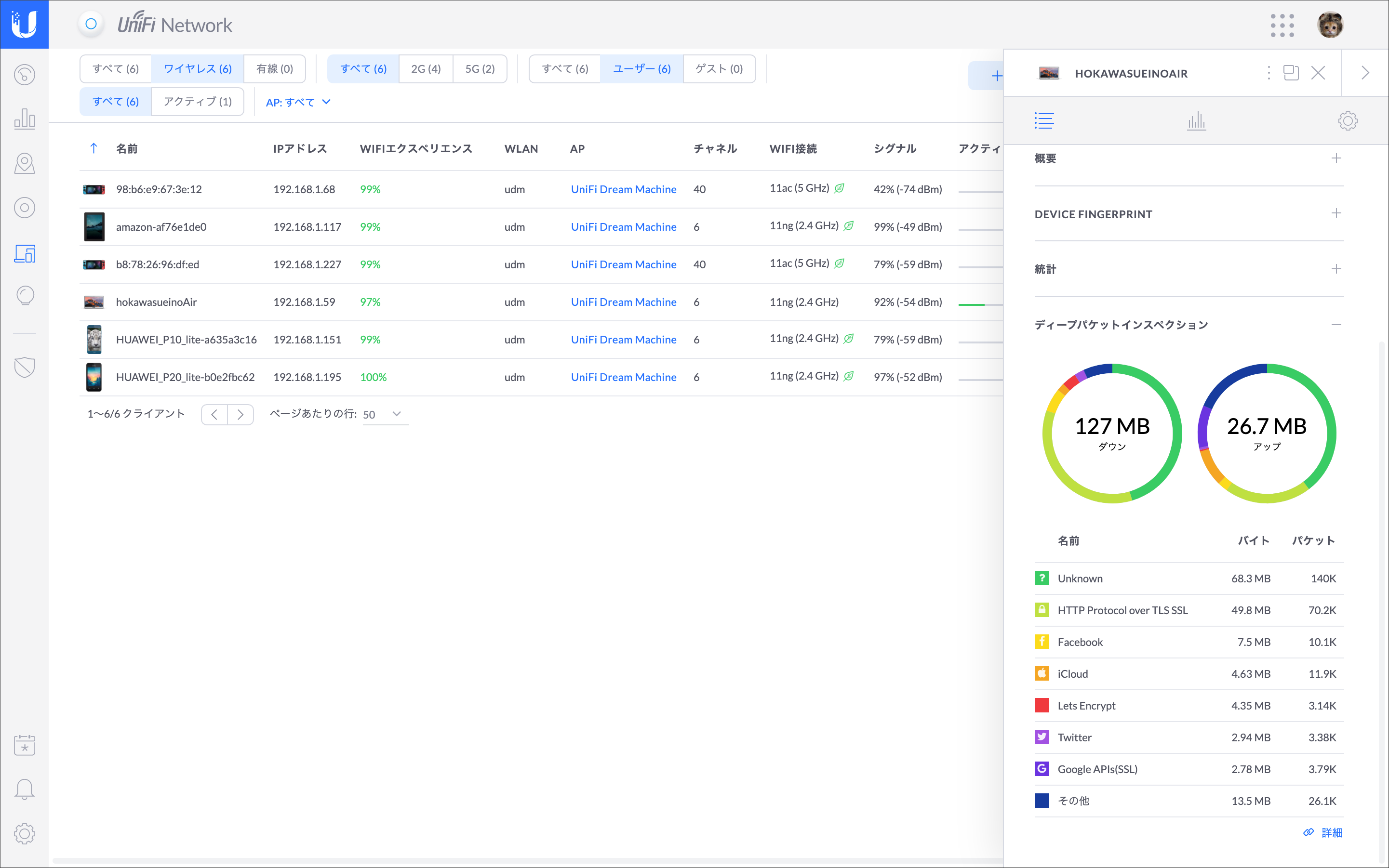
Task: Open the UniFi logo home icon
Action: [x=24, y=24]
